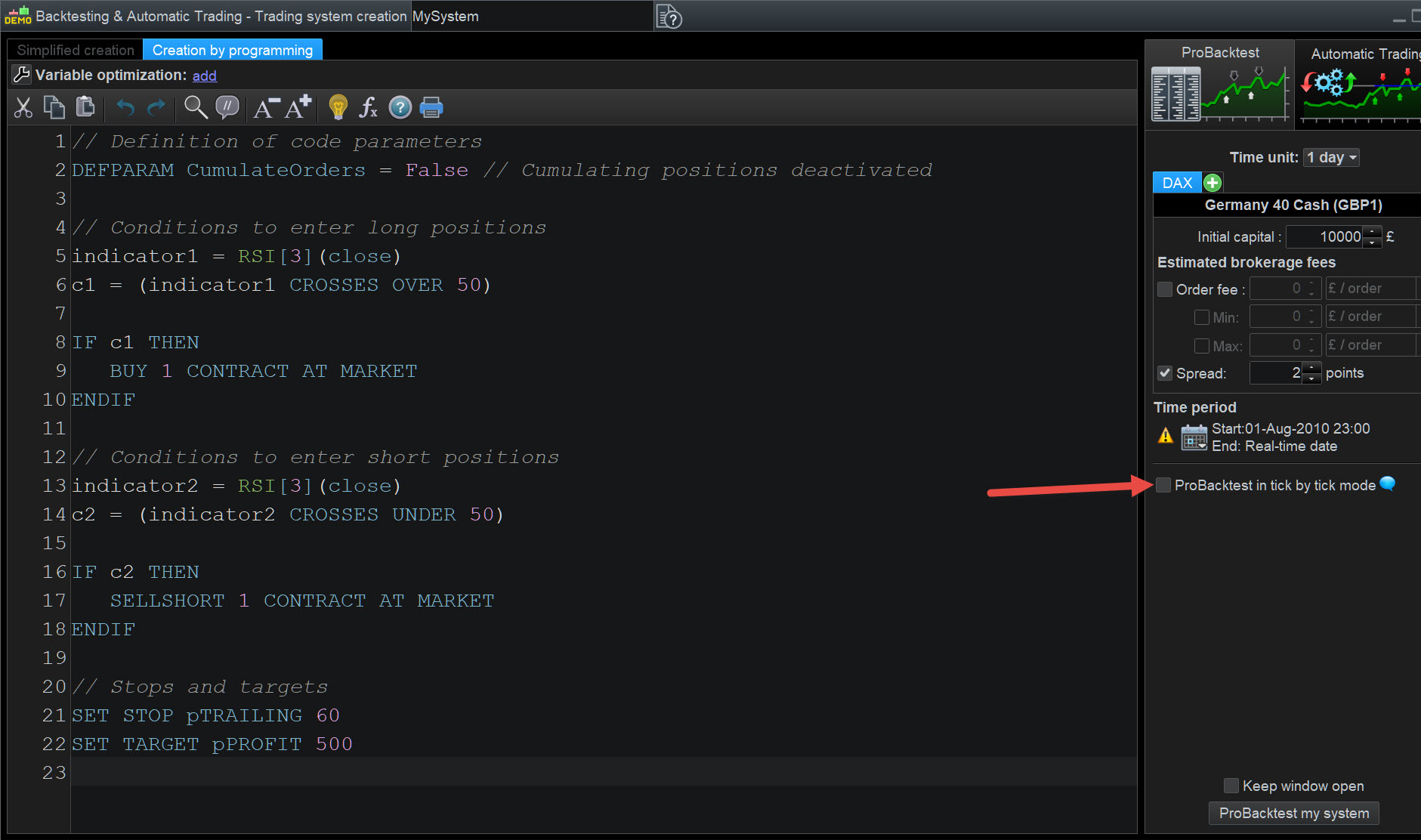
Task: Increment the Initial capital stepper
Action: tap(1373, 231)
